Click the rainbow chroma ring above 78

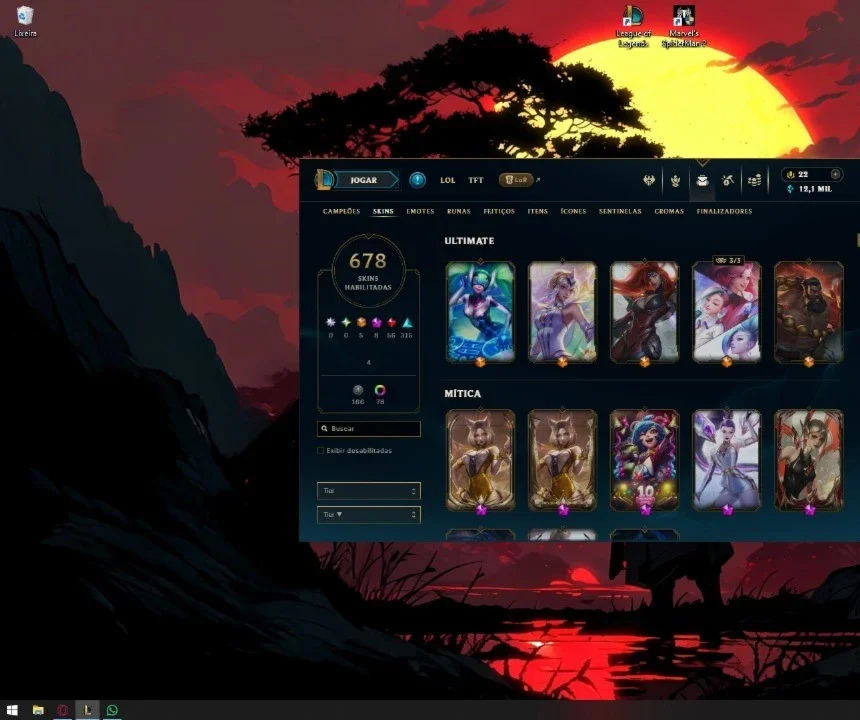coord(380,390)
